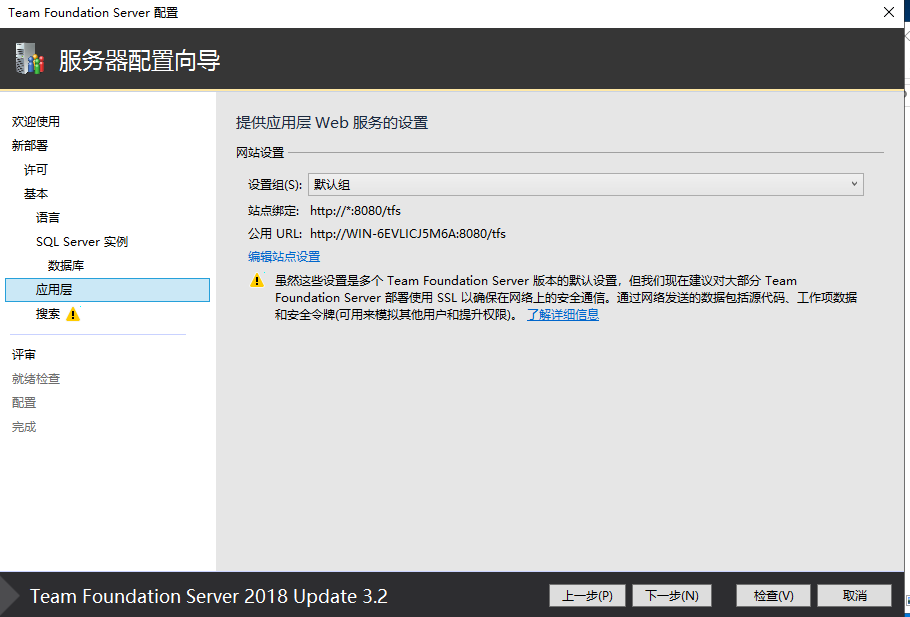Click Team Foundation Server 2018 Update 3.2 text
Viewport: 910px width, 617px height.
click(x=209, y=596)
